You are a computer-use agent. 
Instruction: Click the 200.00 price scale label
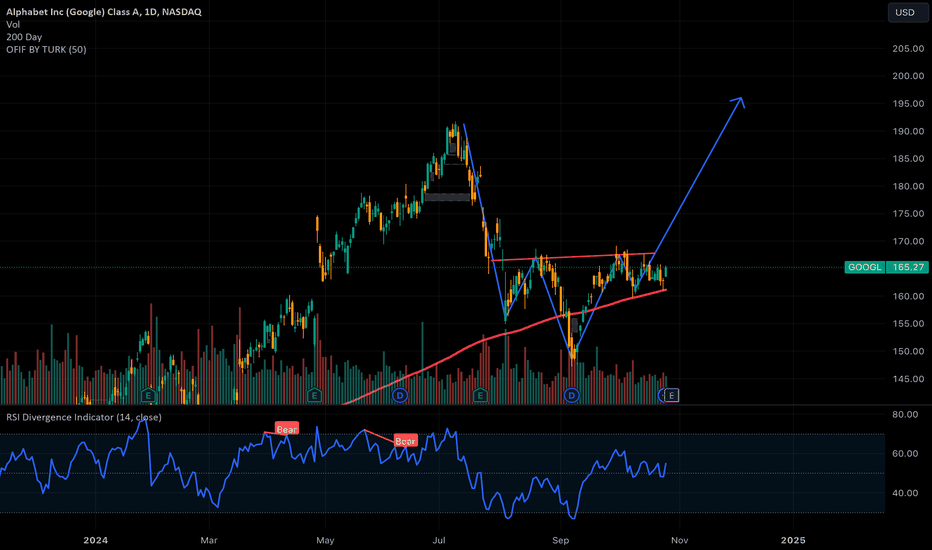coord(908,76)
